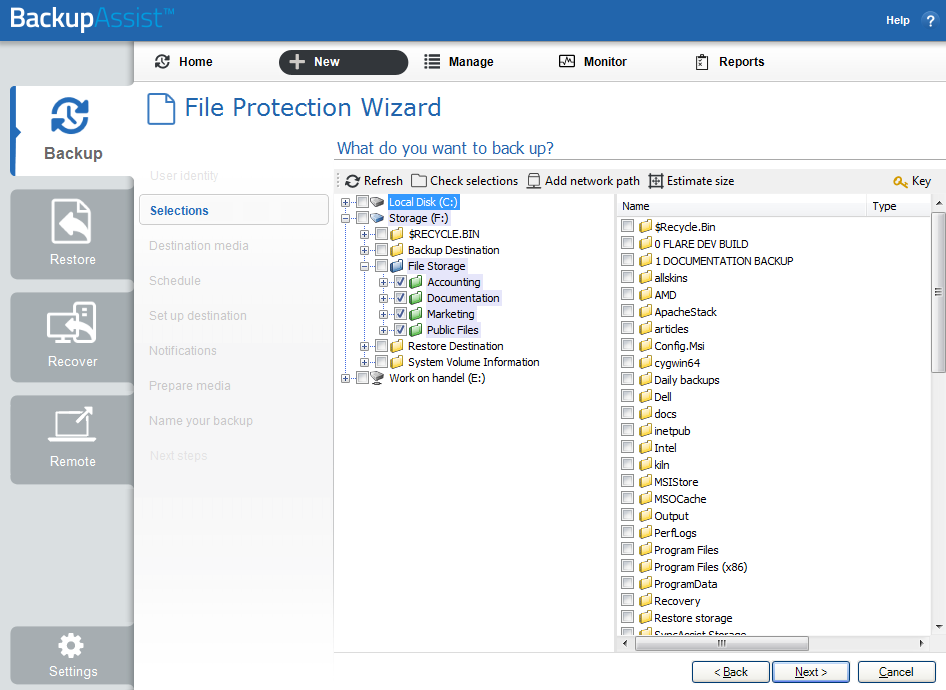Image resolution: width=946 pixels, height=690 pixels.
Task: Open the Remote section icon
Action: (x=72, y=425)
